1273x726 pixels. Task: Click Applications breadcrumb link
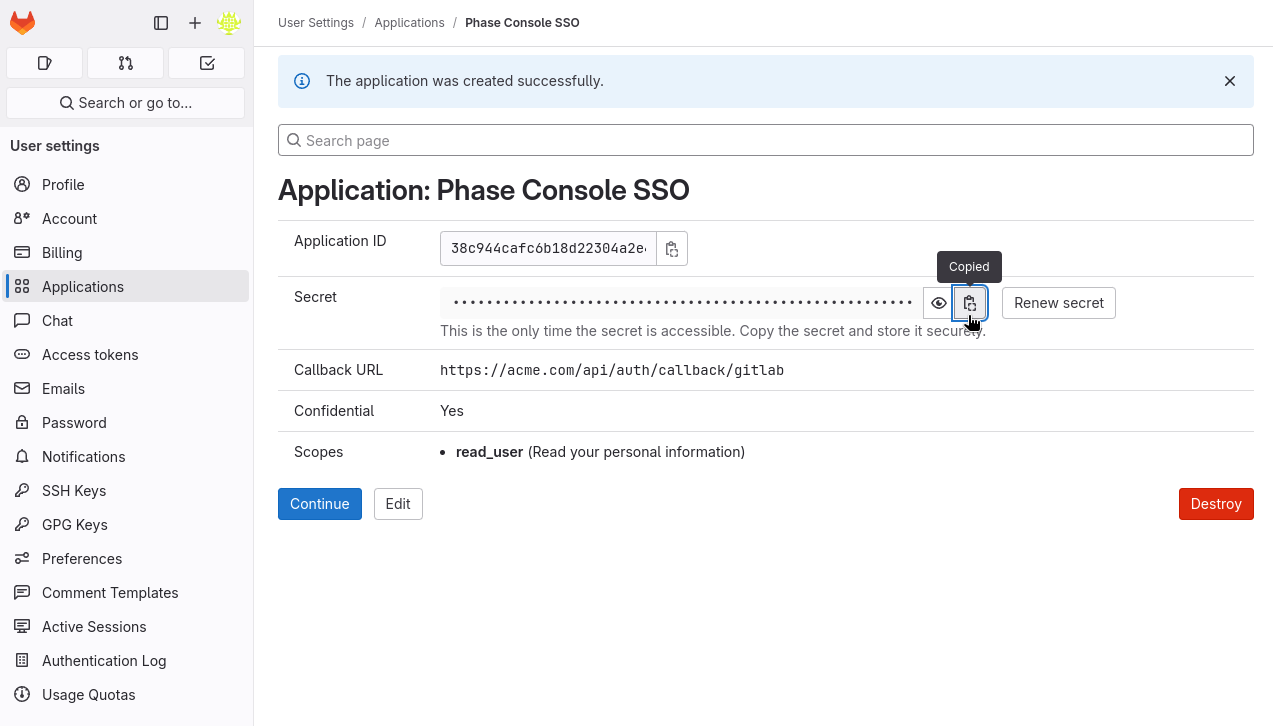tap(409, 23)
